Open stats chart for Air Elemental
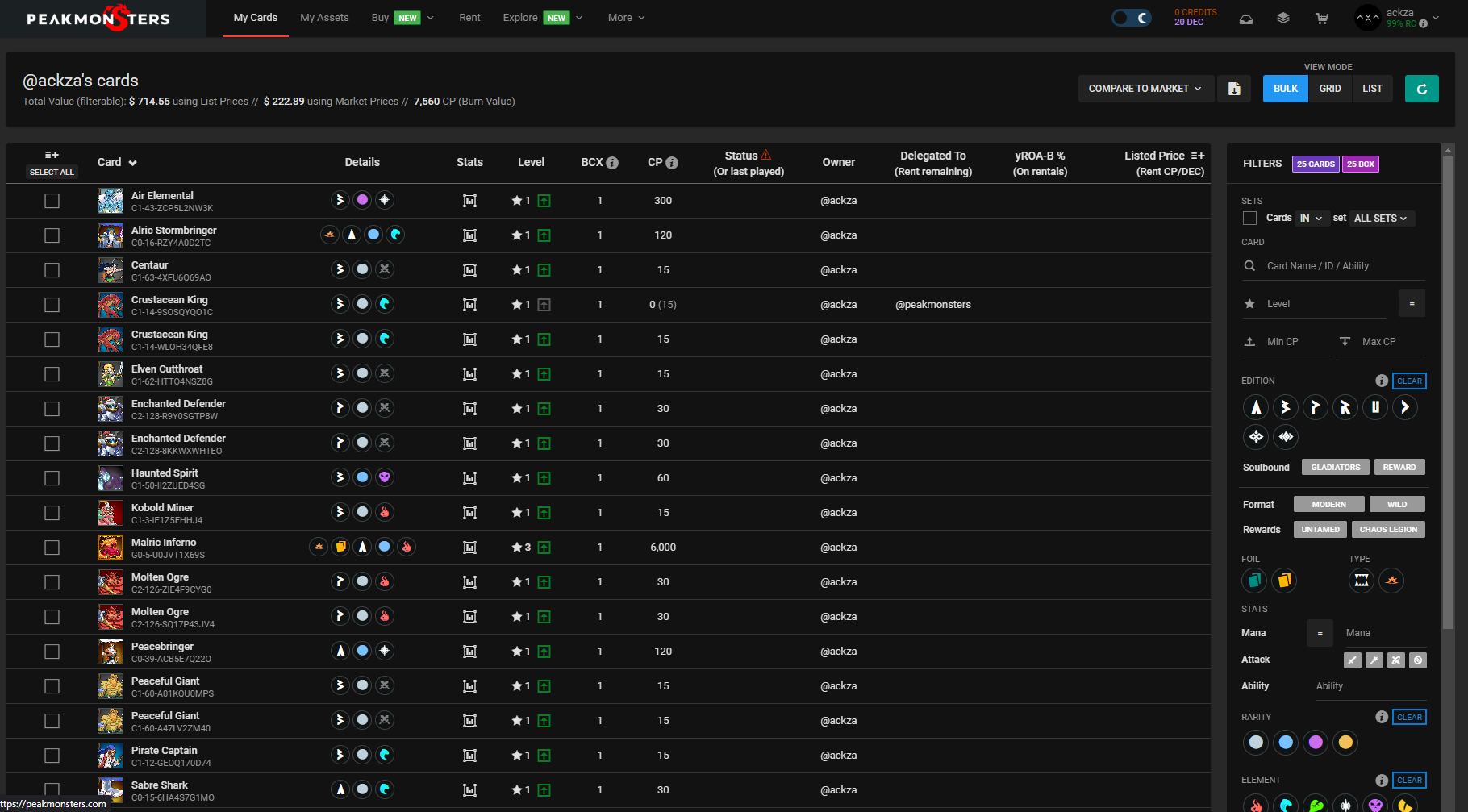The height and width of the screenshot is (812, 1468). tap(469, 201)
